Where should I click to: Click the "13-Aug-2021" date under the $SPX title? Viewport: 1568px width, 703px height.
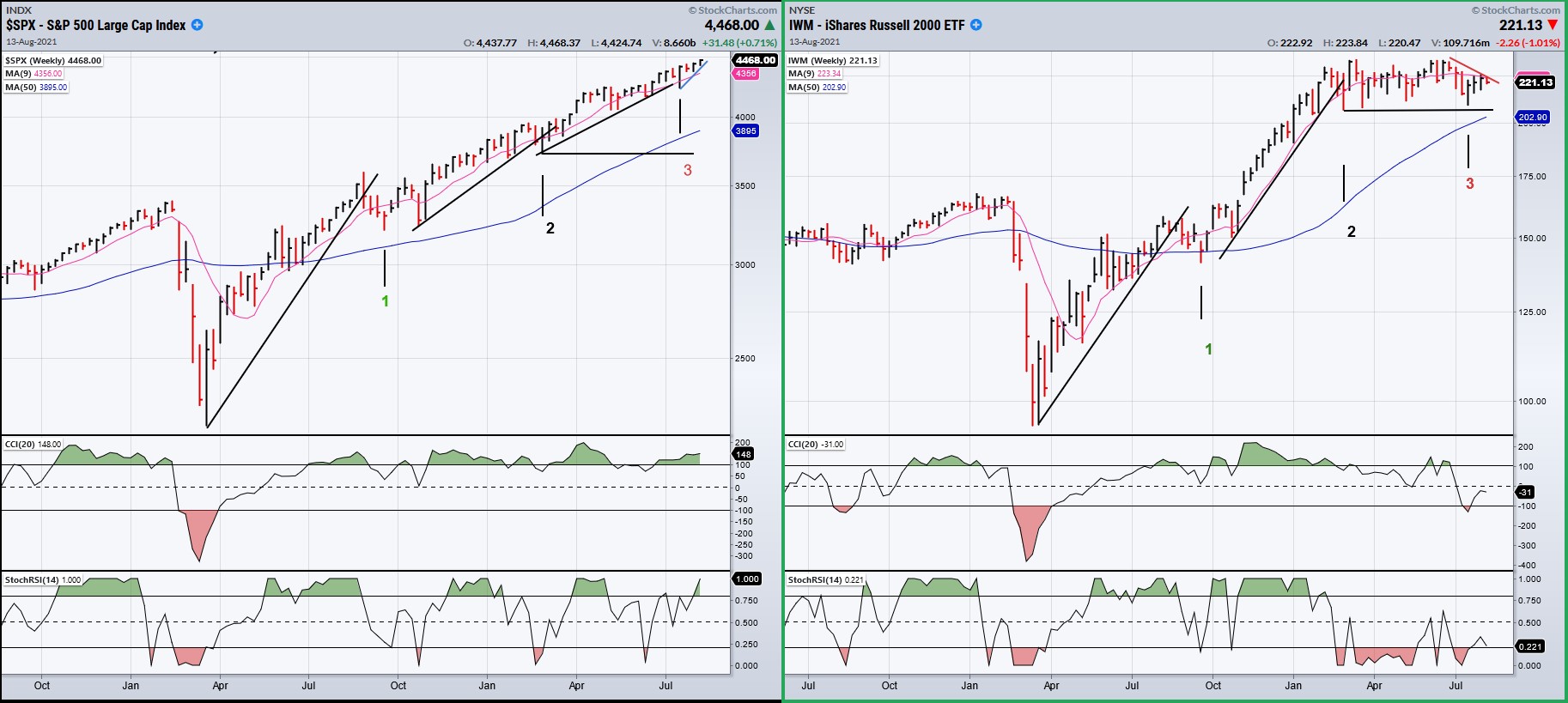coord(33,42)
